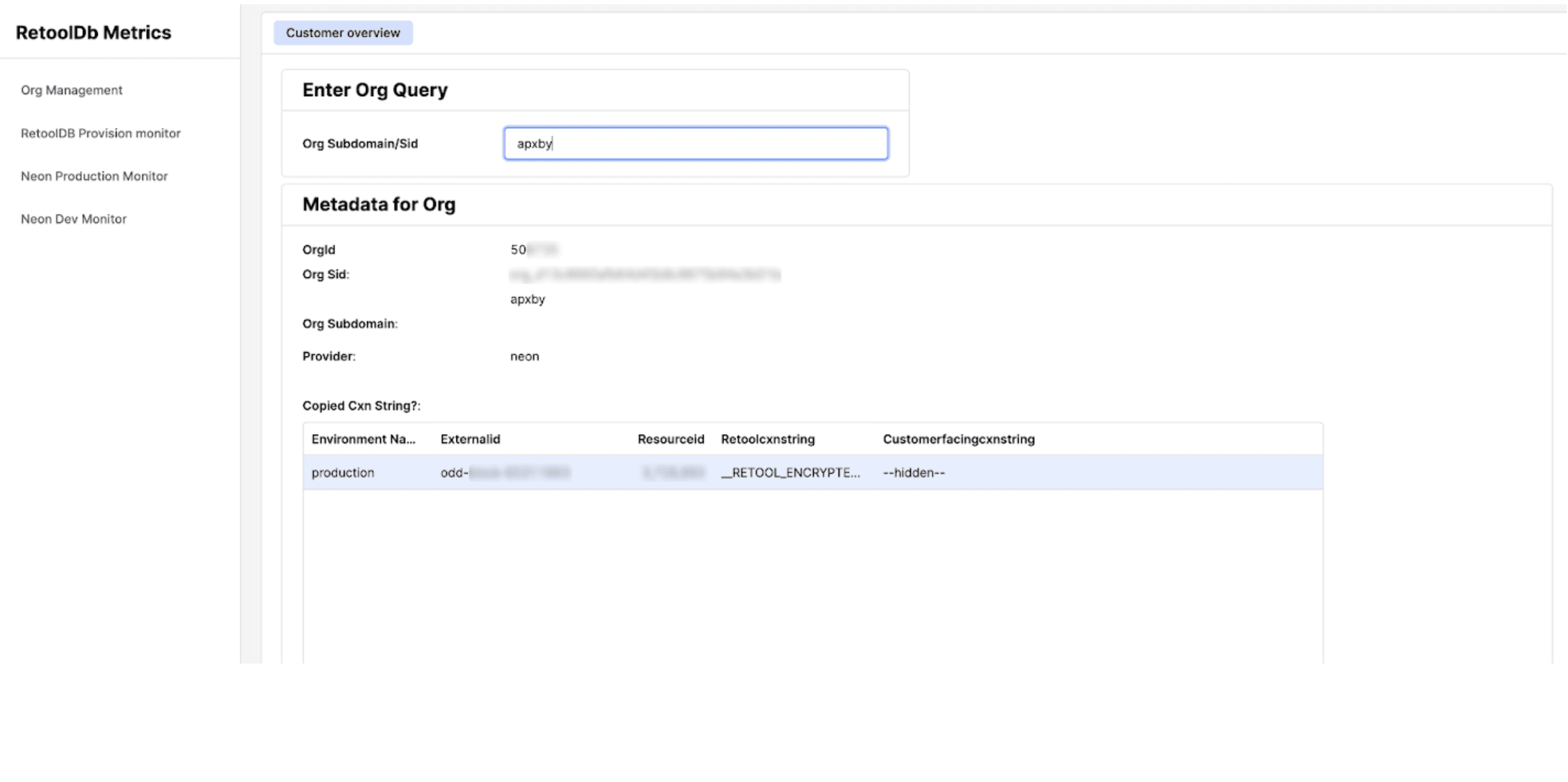1568x782 pixels.
Task: Switch to the Customer overview tab
Action: pyautogui.click(x=343, y=33)
